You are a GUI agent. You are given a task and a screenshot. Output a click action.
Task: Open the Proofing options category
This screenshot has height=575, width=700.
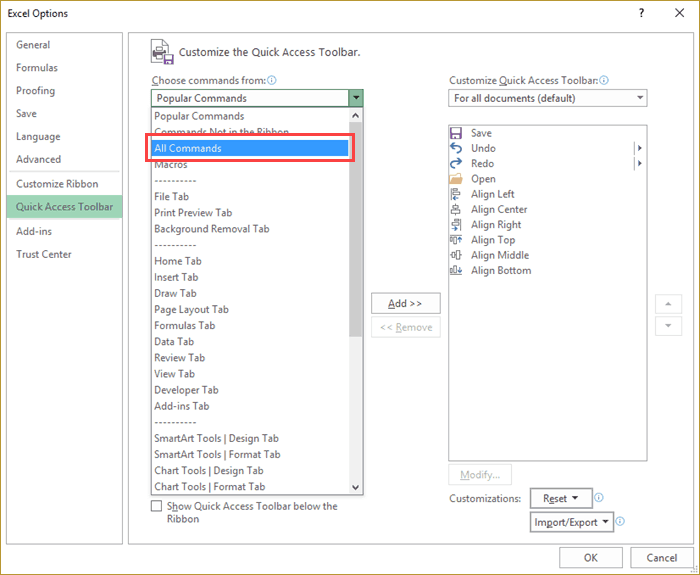pyautogui.click(x=64, y=90)
